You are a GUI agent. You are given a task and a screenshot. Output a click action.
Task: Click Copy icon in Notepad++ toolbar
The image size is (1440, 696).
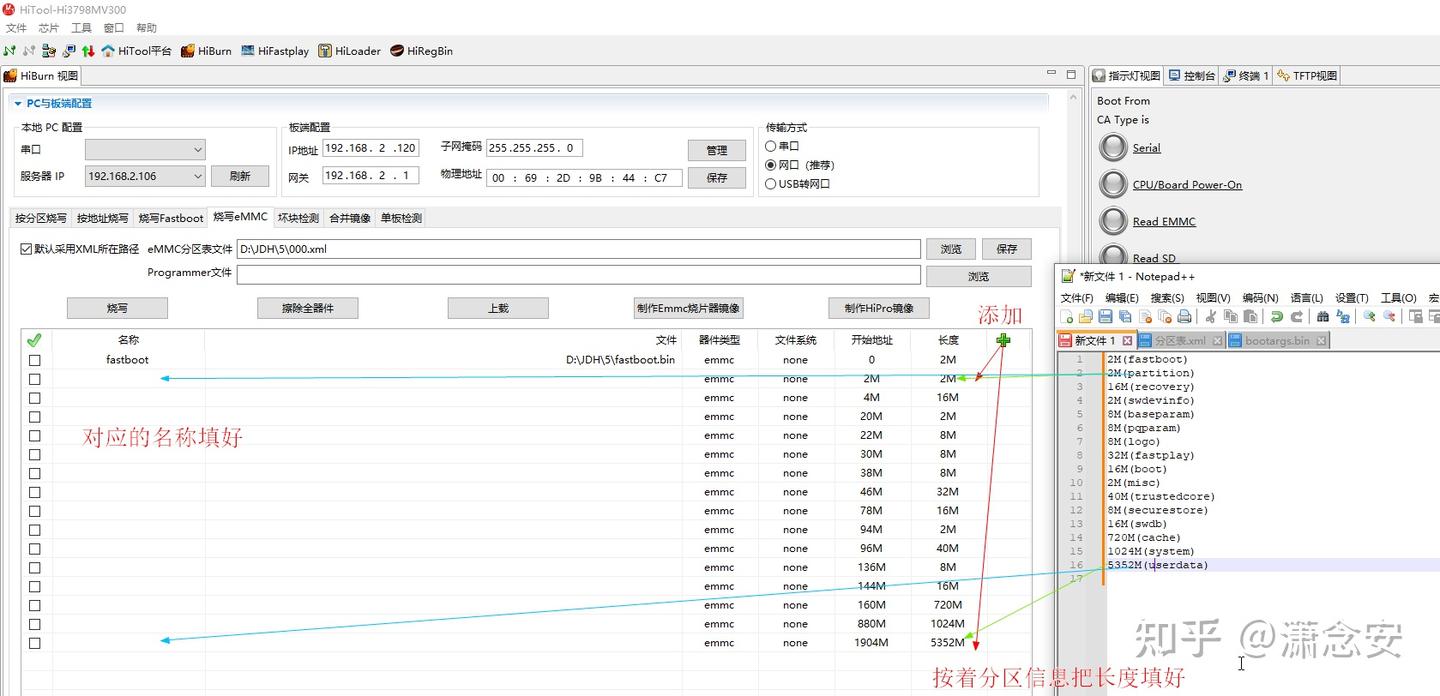[1230, 316]
